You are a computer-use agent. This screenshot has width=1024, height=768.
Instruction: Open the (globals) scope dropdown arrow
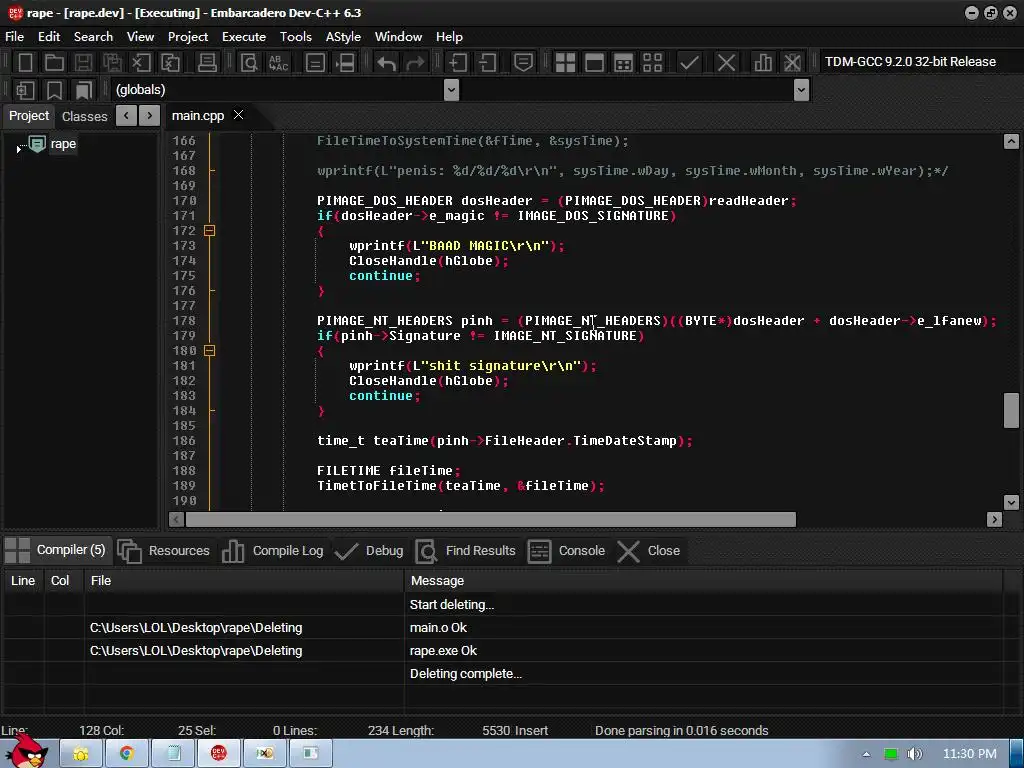pyautogui.click(x=451, y=89)
